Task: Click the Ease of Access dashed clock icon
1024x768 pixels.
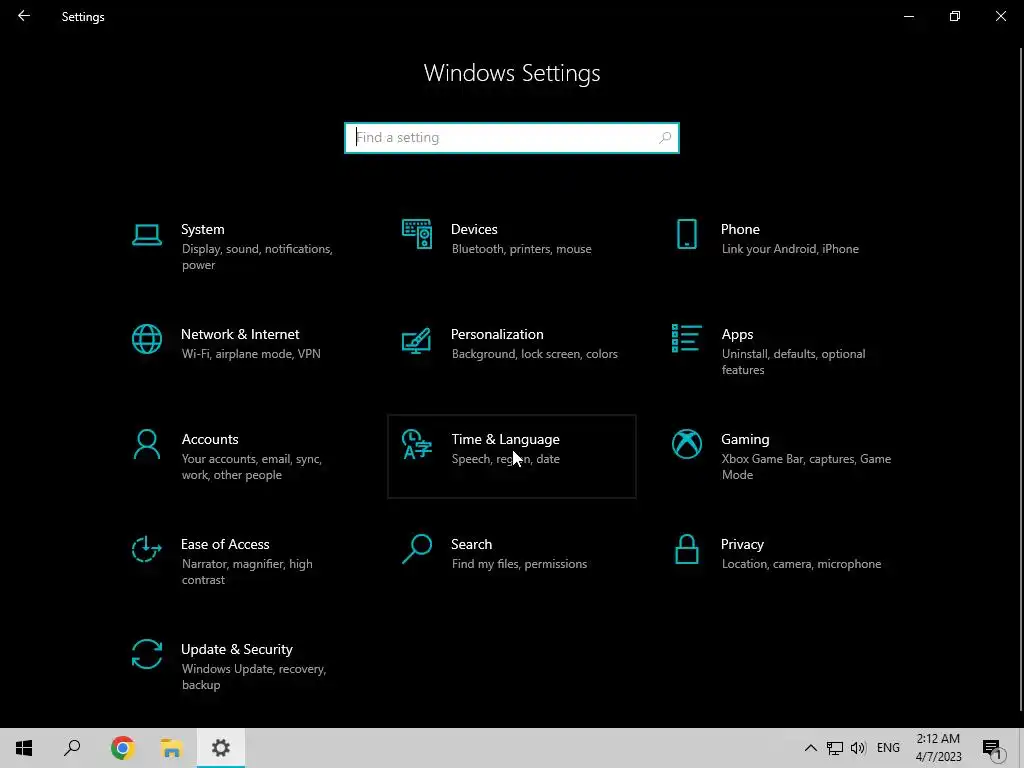Action: 147,549
